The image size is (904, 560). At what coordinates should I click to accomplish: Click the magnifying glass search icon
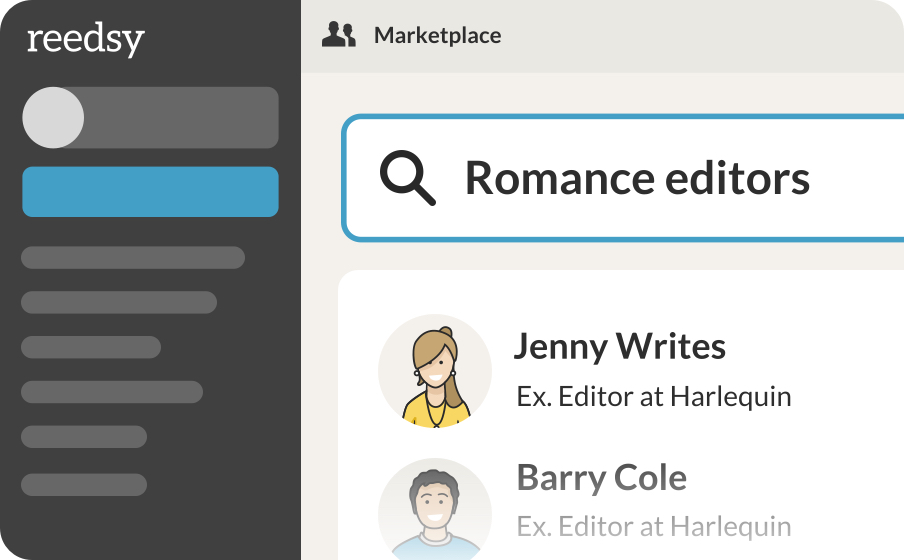[x=407, y=178]
